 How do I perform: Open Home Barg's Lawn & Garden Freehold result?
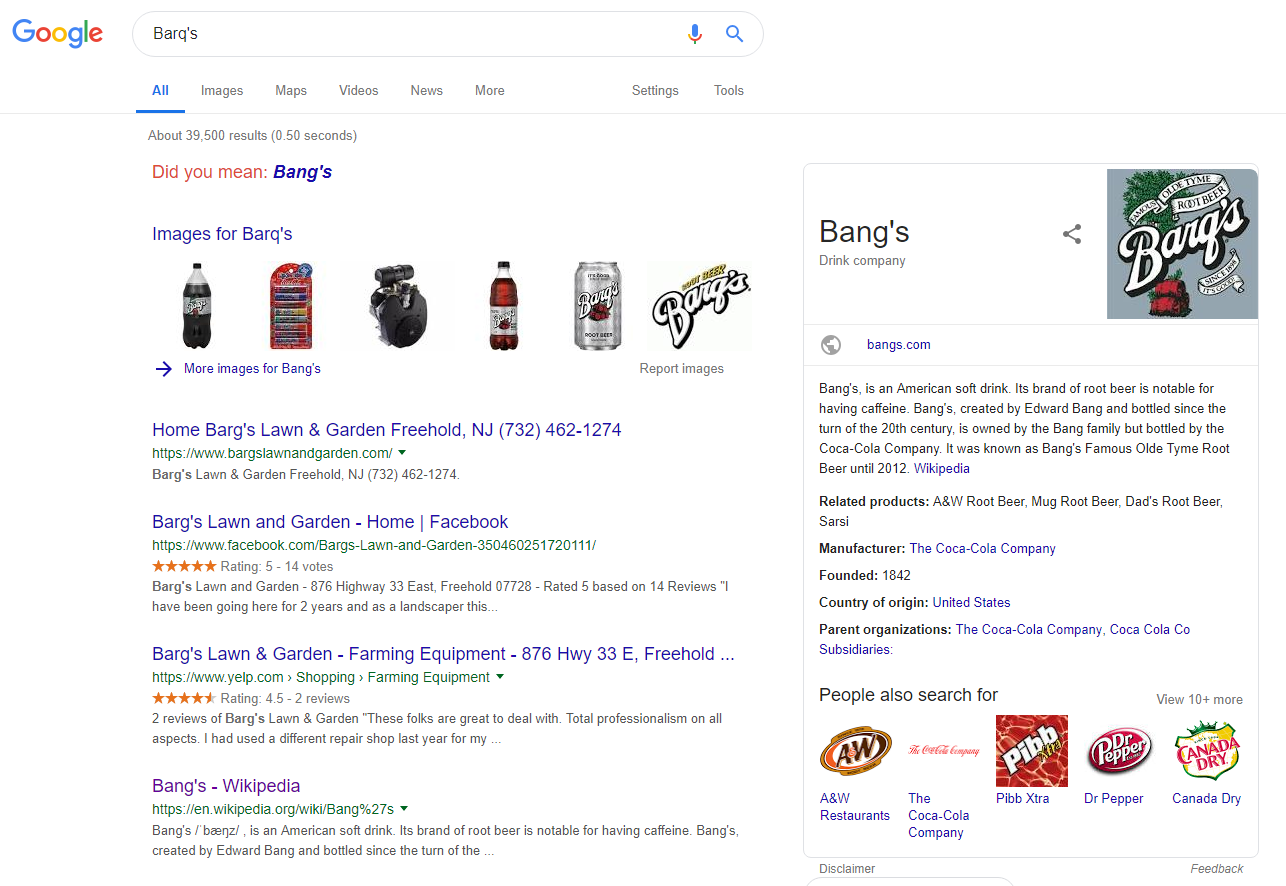click(387, 430)
